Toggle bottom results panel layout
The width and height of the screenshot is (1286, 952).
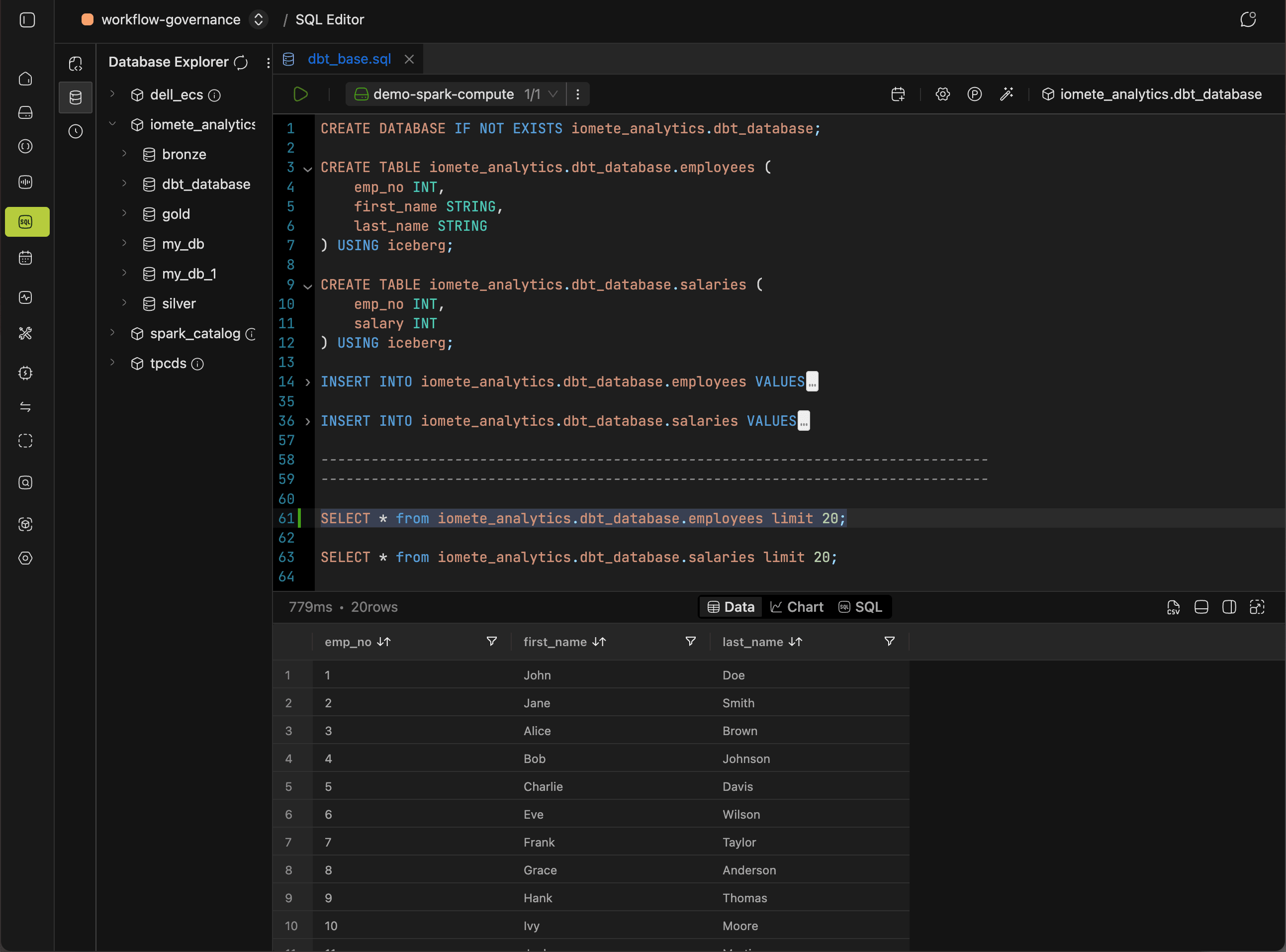point(1201,607)
